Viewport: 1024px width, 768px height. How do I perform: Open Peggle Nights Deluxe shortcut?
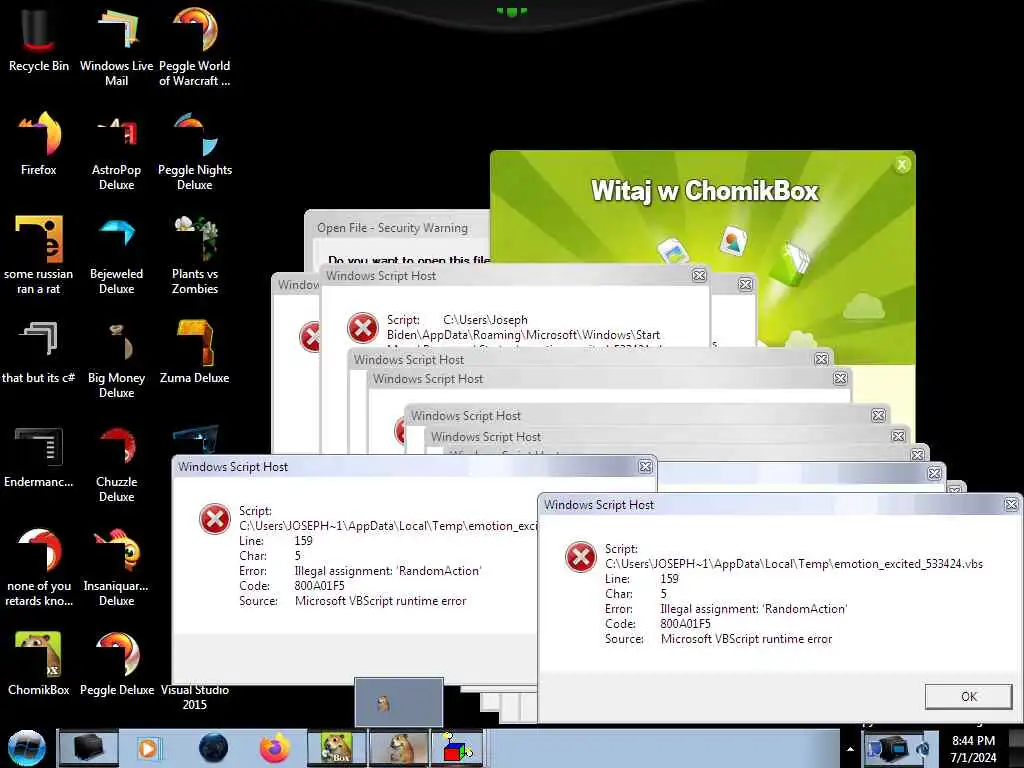[x=195, y=150]
